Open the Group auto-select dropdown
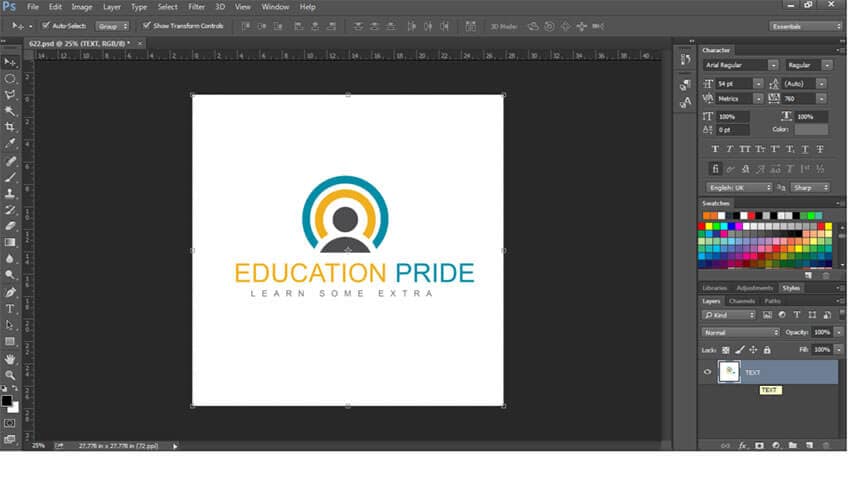This screenshot has height=478, width=850. pyautogui.click(x=112, y=26)
